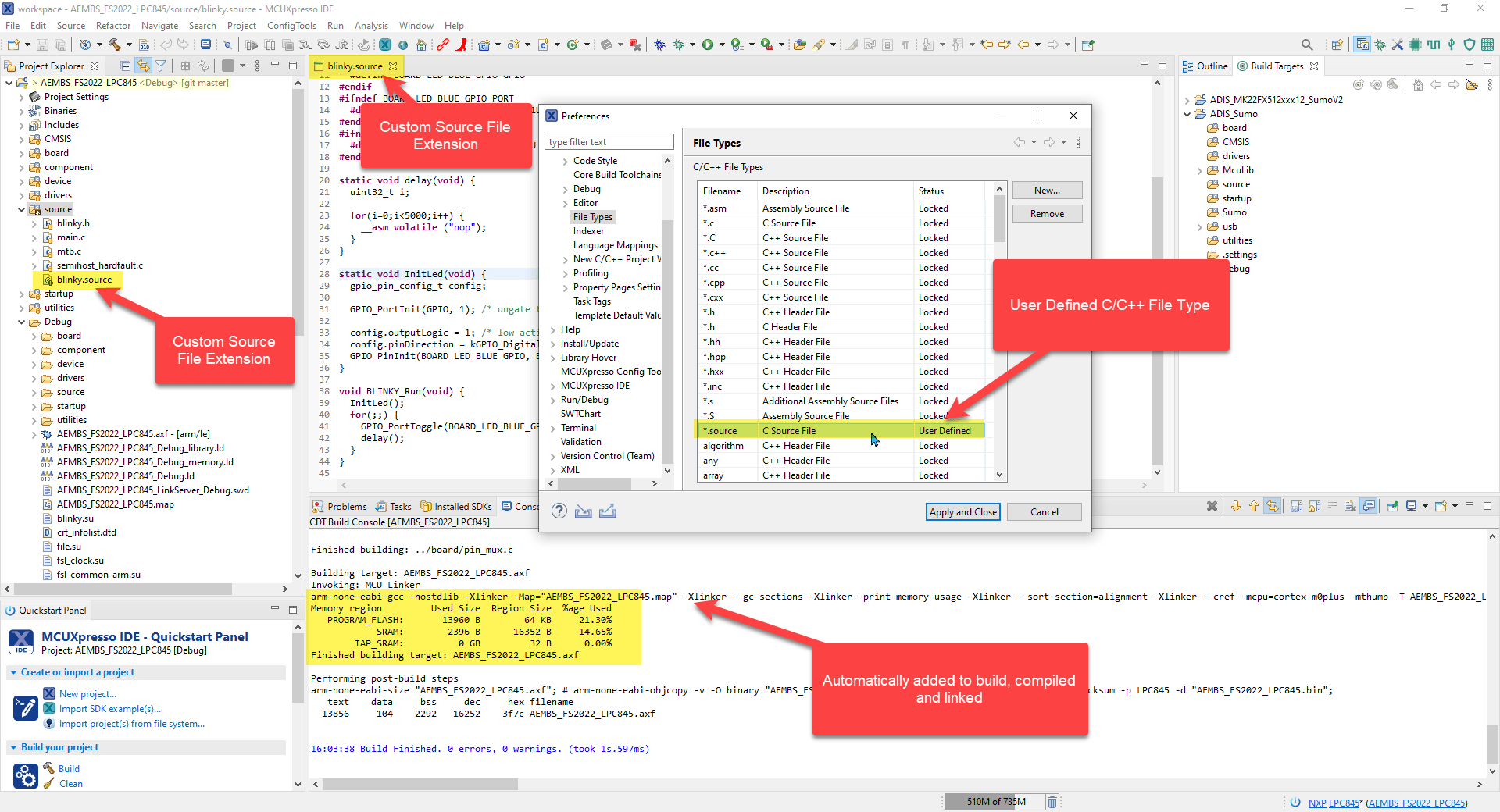Build the project using the hammer toolbar icon

pyautogui.click(x=115, y=45)
